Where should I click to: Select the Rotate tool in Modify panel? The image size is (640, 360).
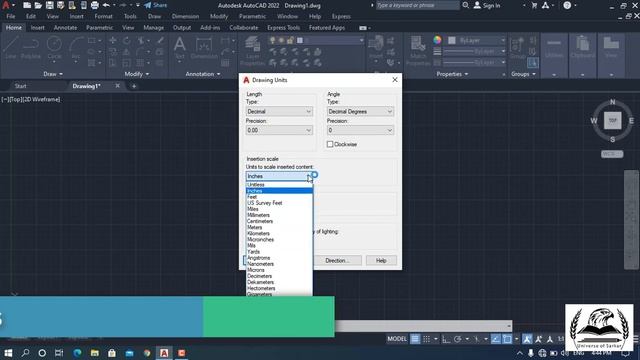(127, 40)
